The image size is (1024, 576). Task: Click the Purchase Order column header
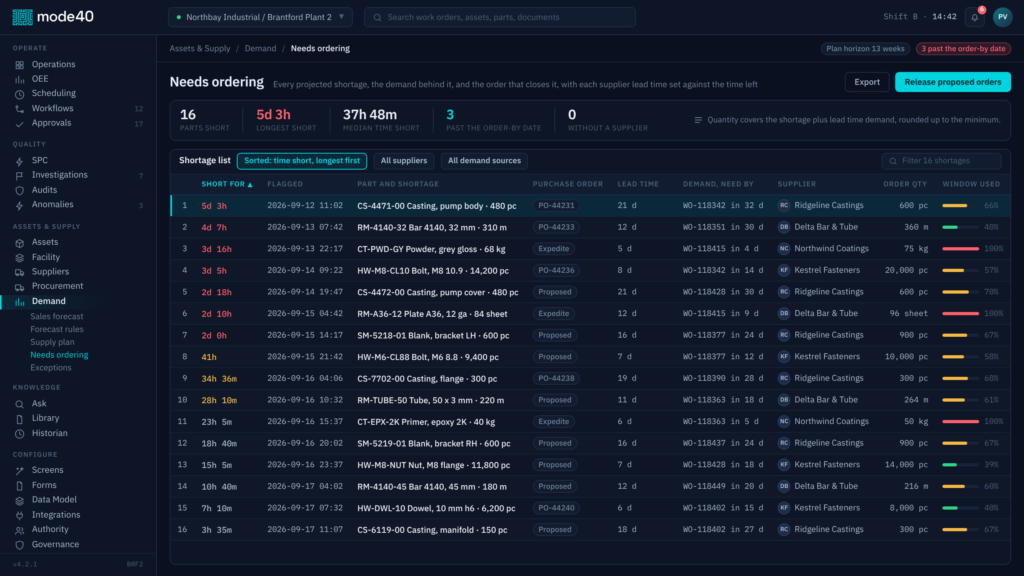click(x=568, y=184)
